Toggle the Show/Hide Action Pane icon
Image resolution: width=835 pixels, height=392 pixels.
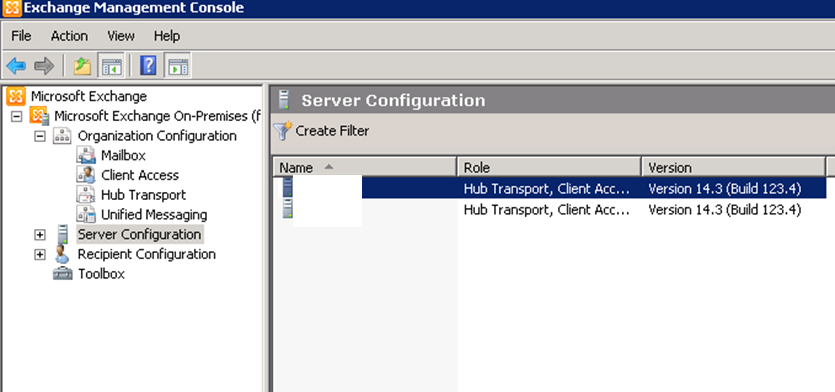(177, 67)
